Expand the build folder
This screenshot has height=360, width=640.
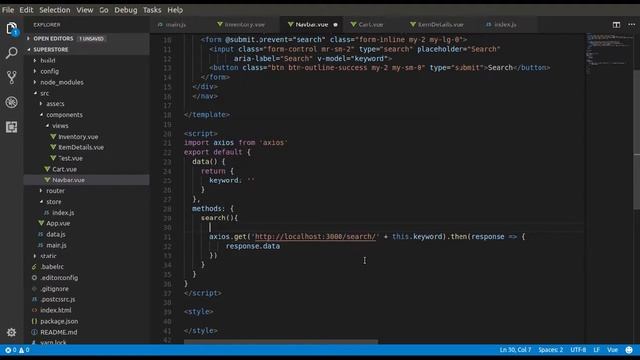point(48,60)
